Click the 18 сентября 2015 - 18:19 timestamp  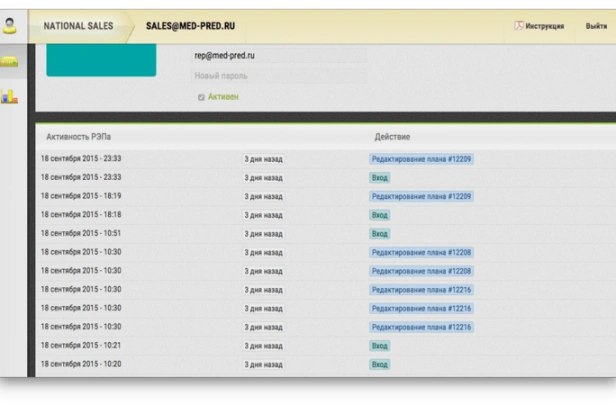(81, 196)
